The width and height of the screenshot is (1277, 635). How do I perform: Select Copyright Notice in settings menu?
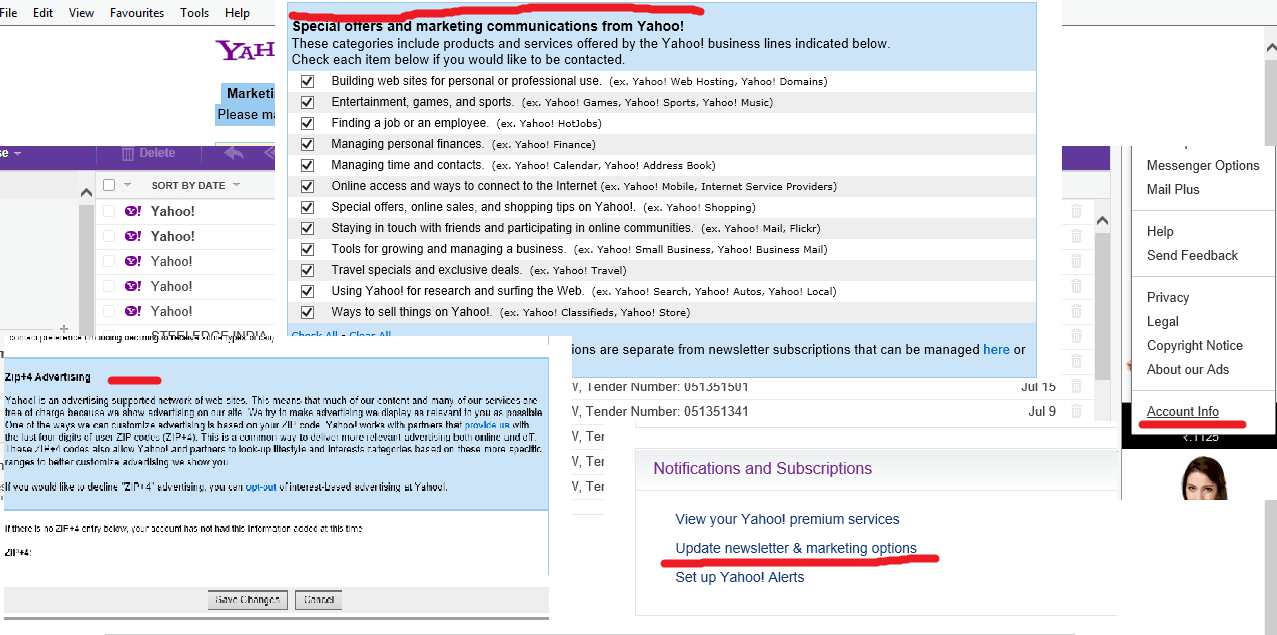click(1195, 345)
